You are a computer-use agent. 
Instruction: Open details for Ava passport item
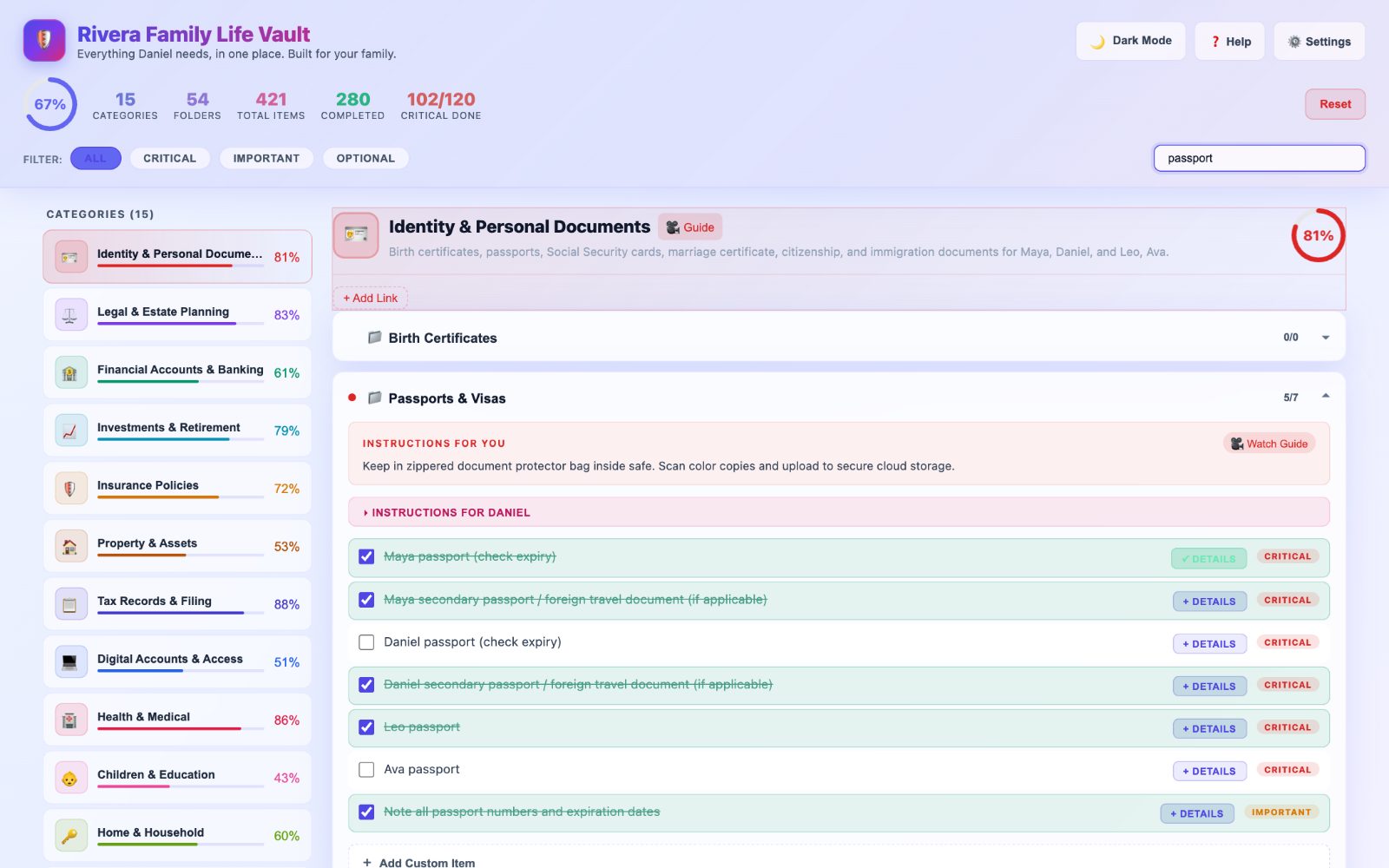click(x=1209, y=772)
